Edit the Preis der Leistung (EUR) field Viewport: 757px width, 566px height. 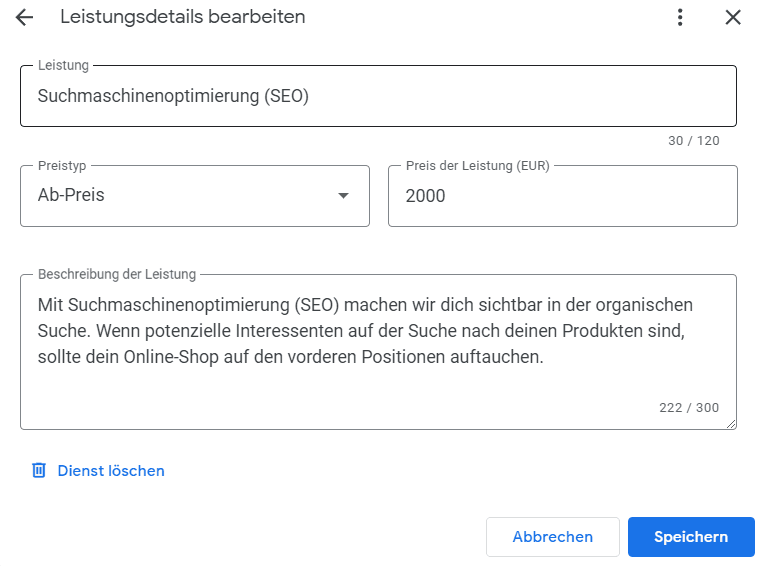[562, 196]
